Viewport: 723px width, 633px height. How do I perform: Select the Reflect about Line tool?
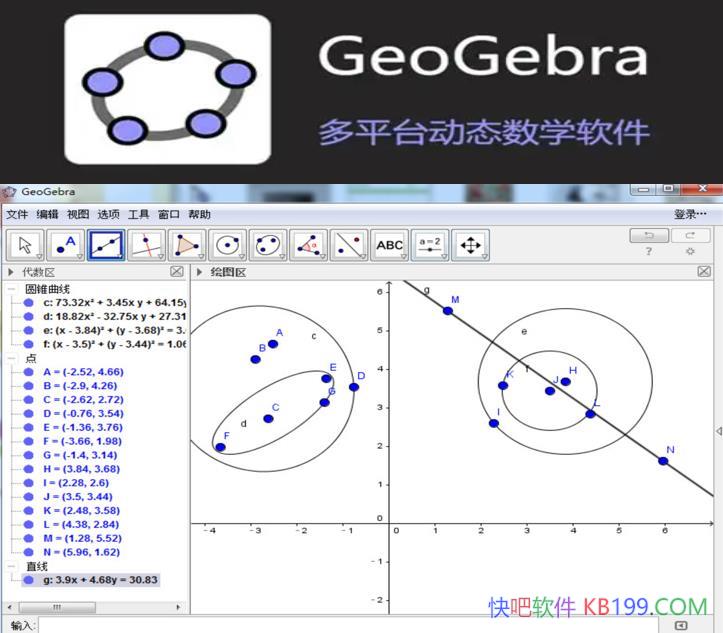tap(349, 245)
